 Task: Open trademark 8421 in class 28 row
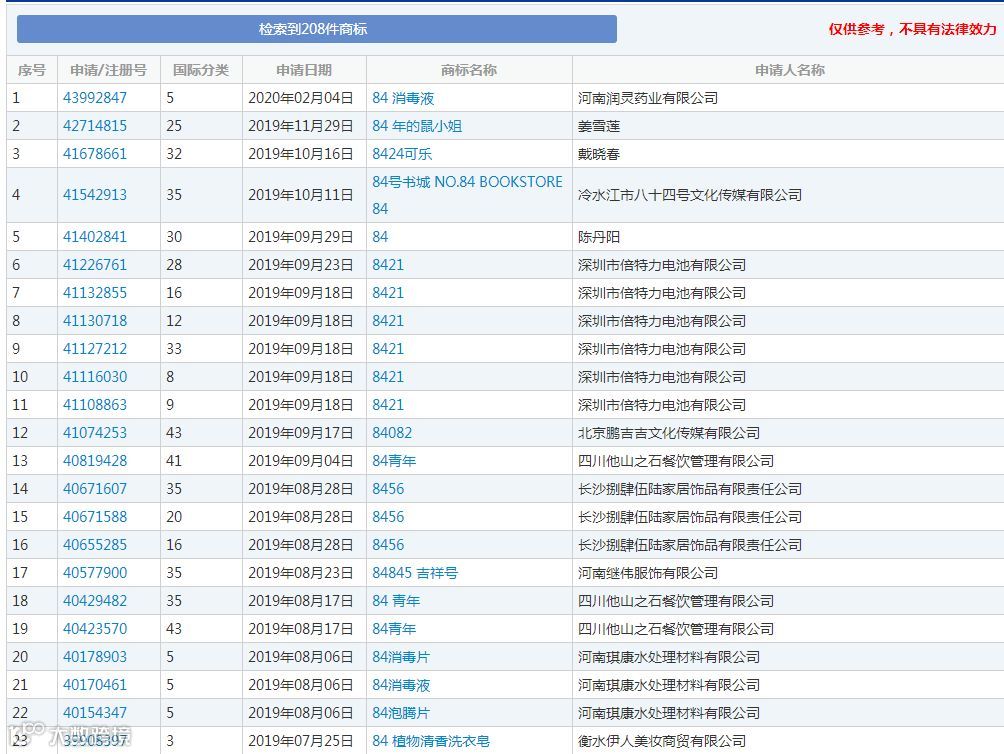point(388,265)
